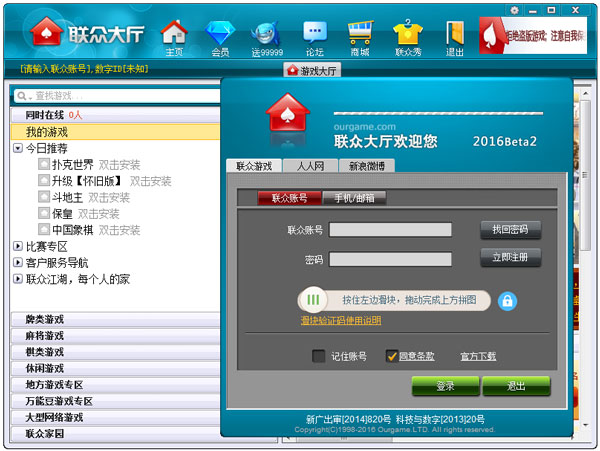Expand the 万能豆游戏专区 category
Image resolution: width=600 pixels, height=451 pixels.
[116, 401]
